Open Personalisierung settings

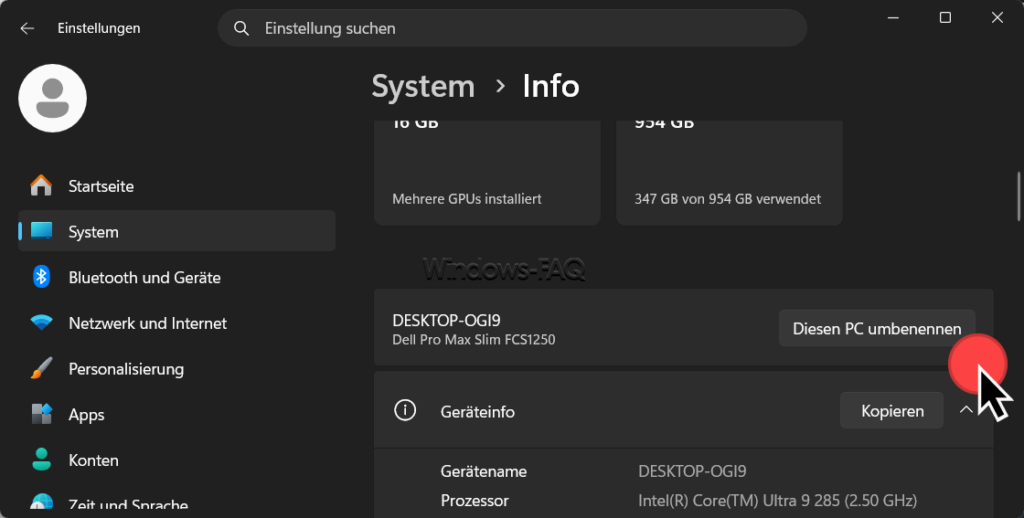(177, 368)
